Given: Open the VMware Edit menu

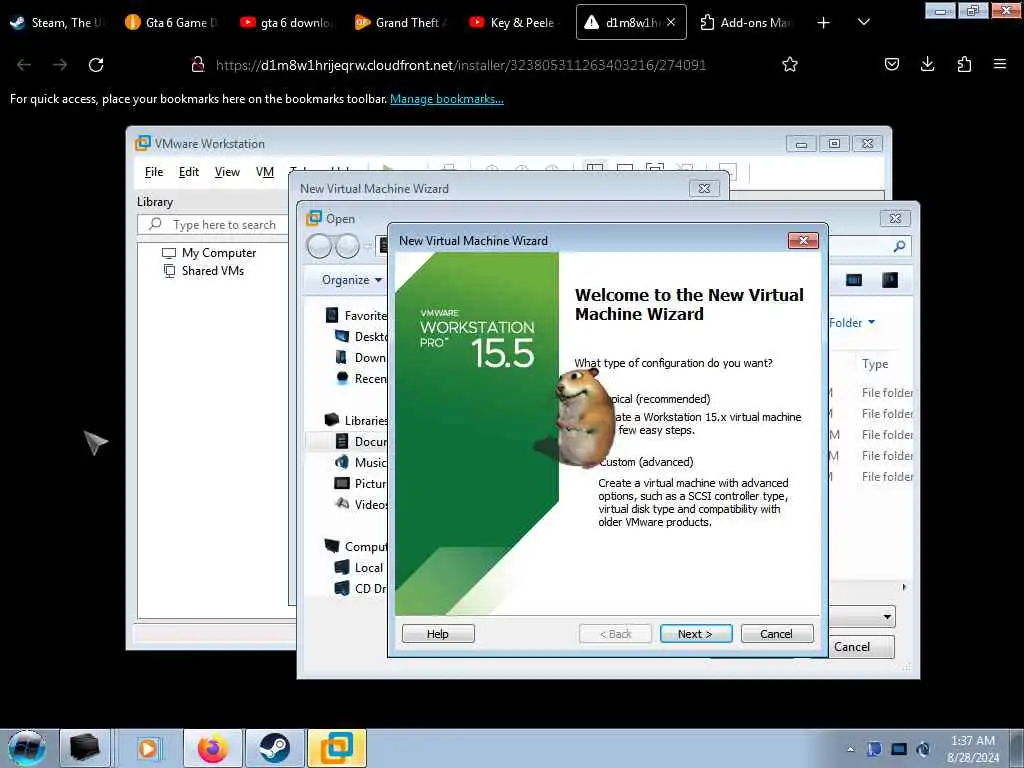Looking at the screenshot, I should (x=189, y=172).
